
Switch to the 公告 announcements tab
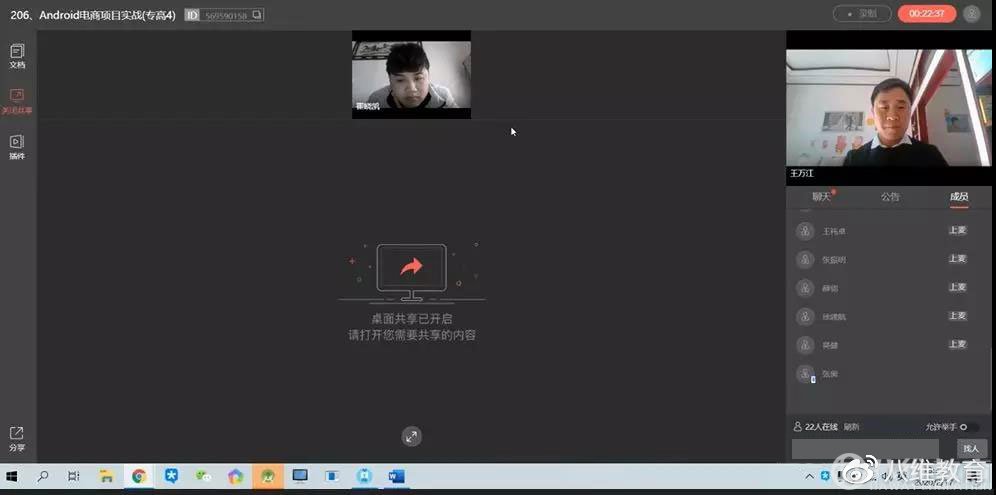[890, 197]
